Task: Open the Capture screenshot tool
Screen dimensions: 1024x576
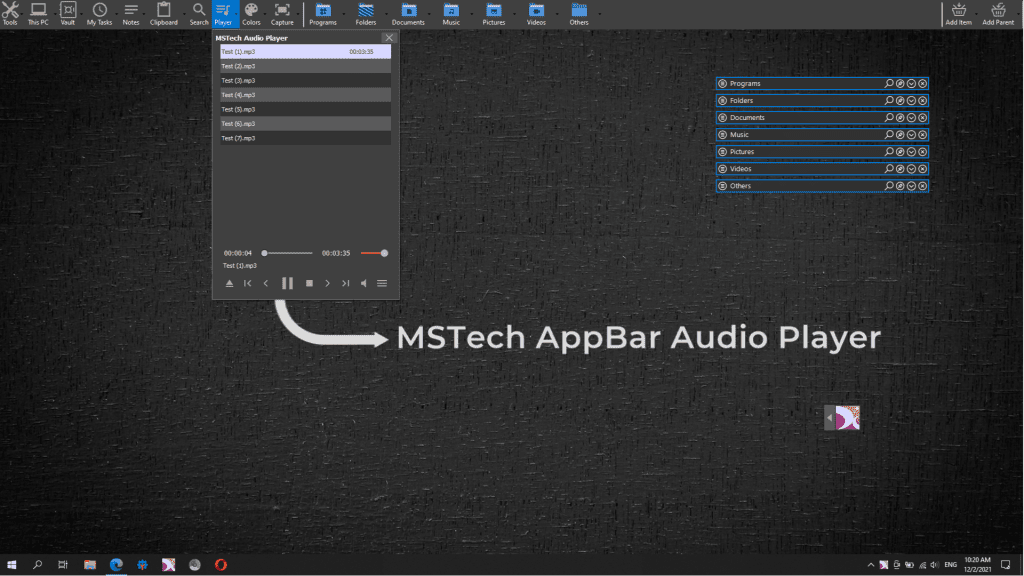Action: [x=282, y=13]
